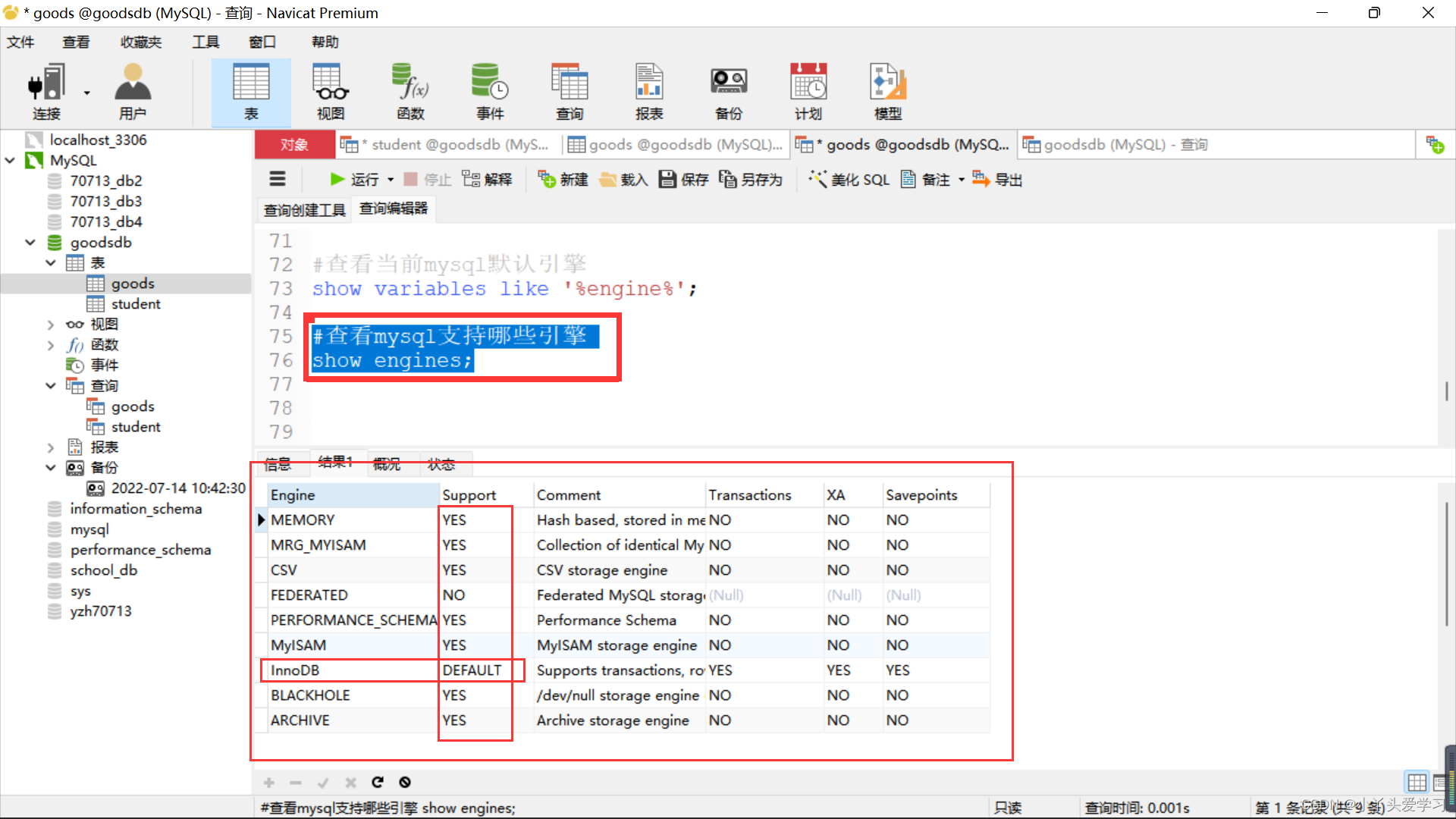Click the 备注 comment button
The width and height of the screenshot is (1456, 819).
[925, 179]
